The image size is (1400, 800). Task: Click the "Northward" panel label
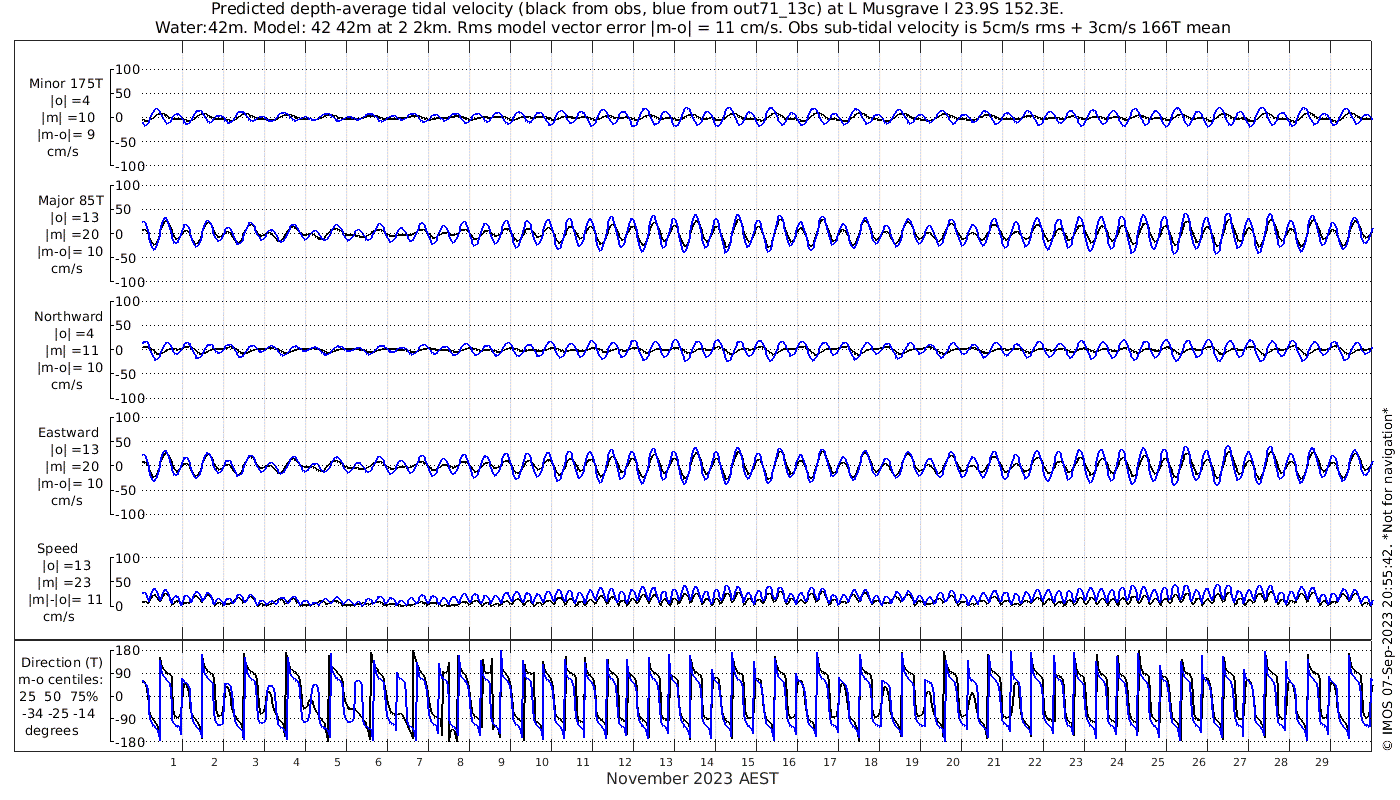[x=69, y=317]
